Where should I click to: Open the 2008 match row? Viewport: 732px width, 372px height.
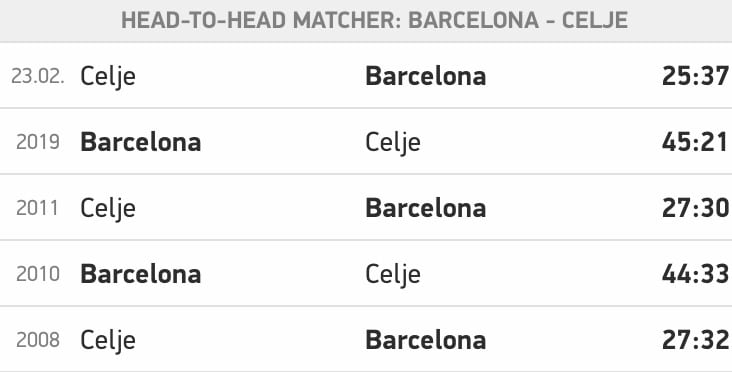pos(366,339)
